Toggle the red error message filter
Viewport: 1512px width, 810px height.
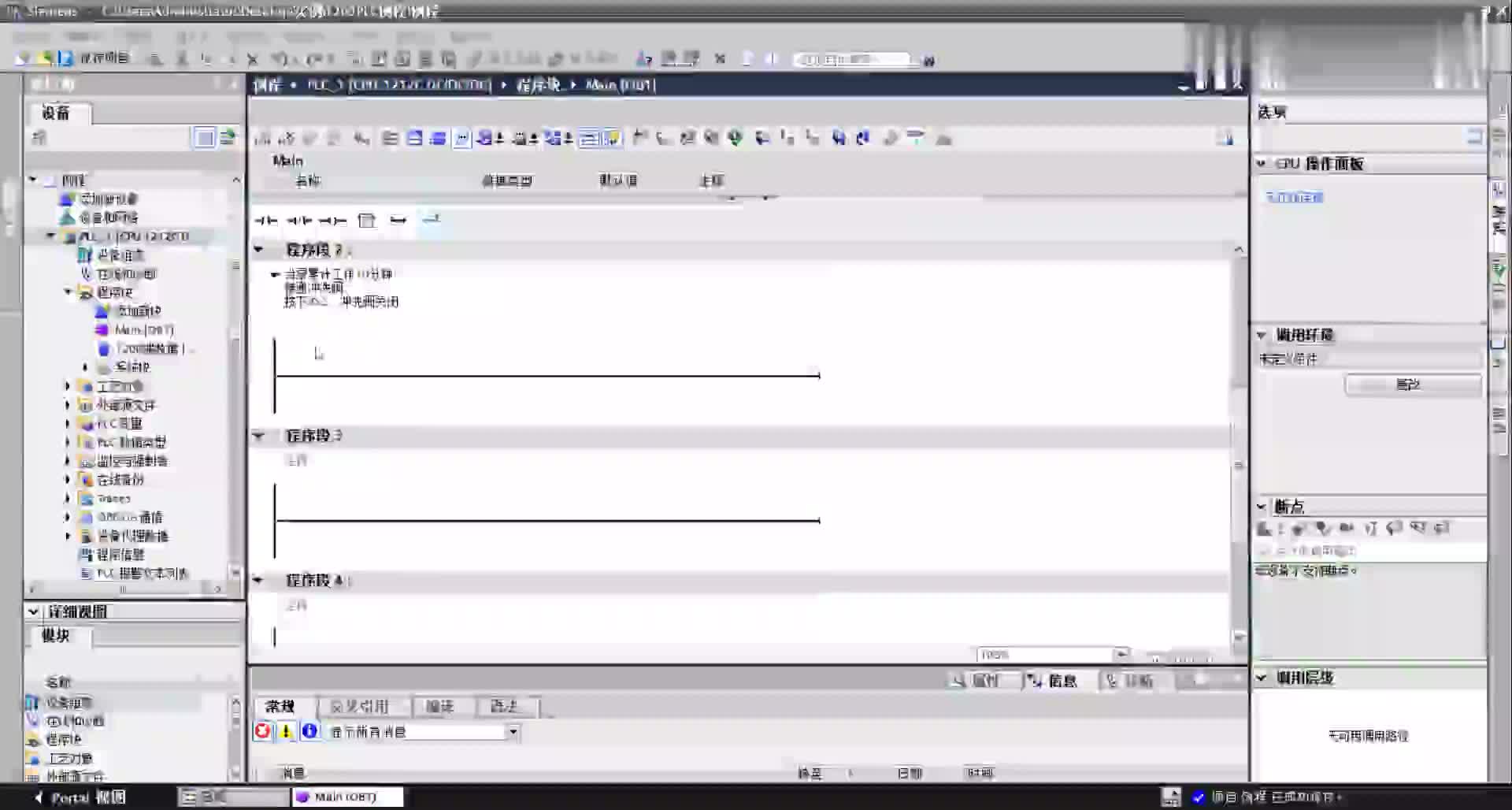(263, 732)
